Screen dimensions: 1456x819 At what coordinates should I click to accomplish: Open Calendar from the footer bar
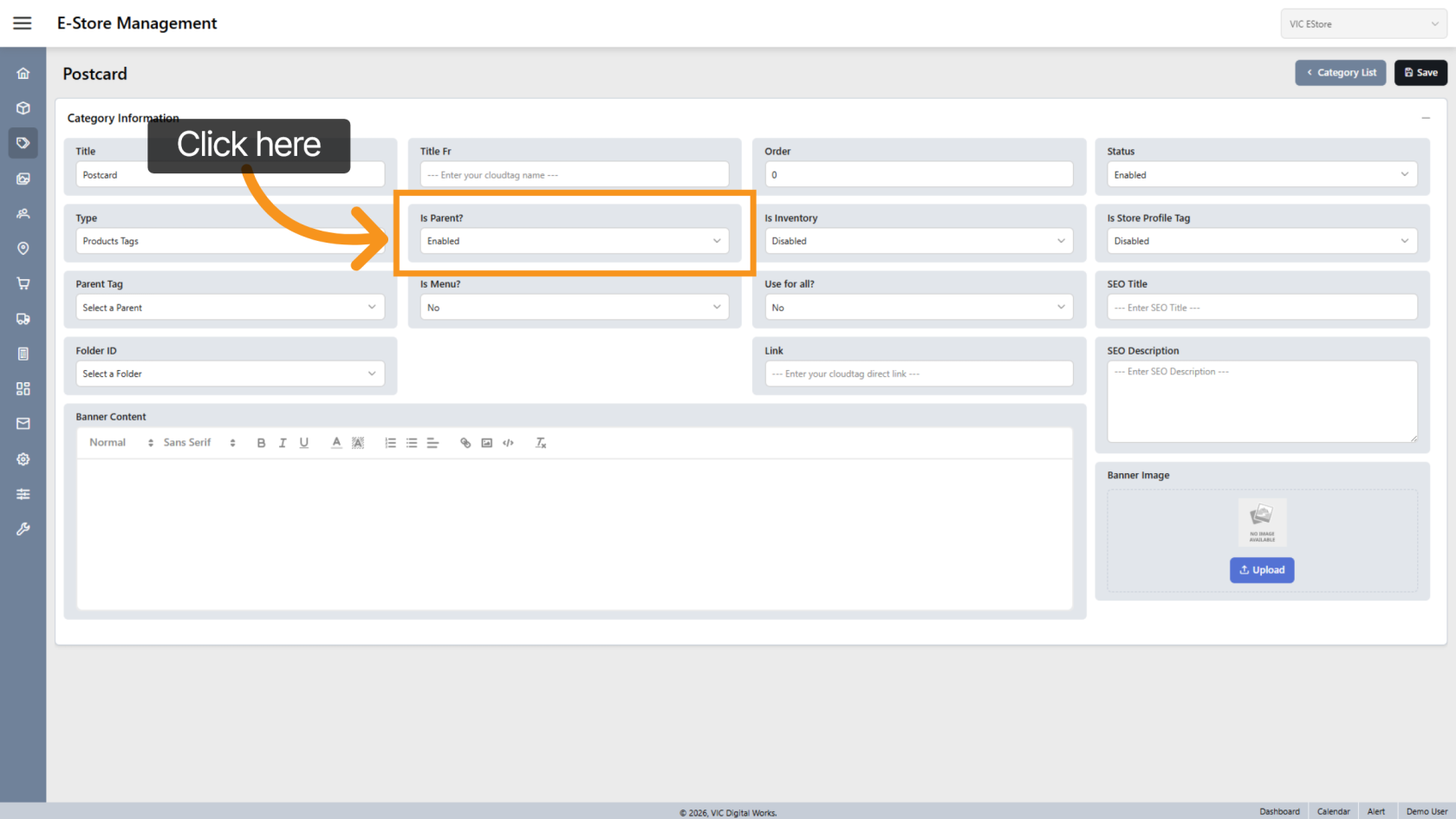1333,811
